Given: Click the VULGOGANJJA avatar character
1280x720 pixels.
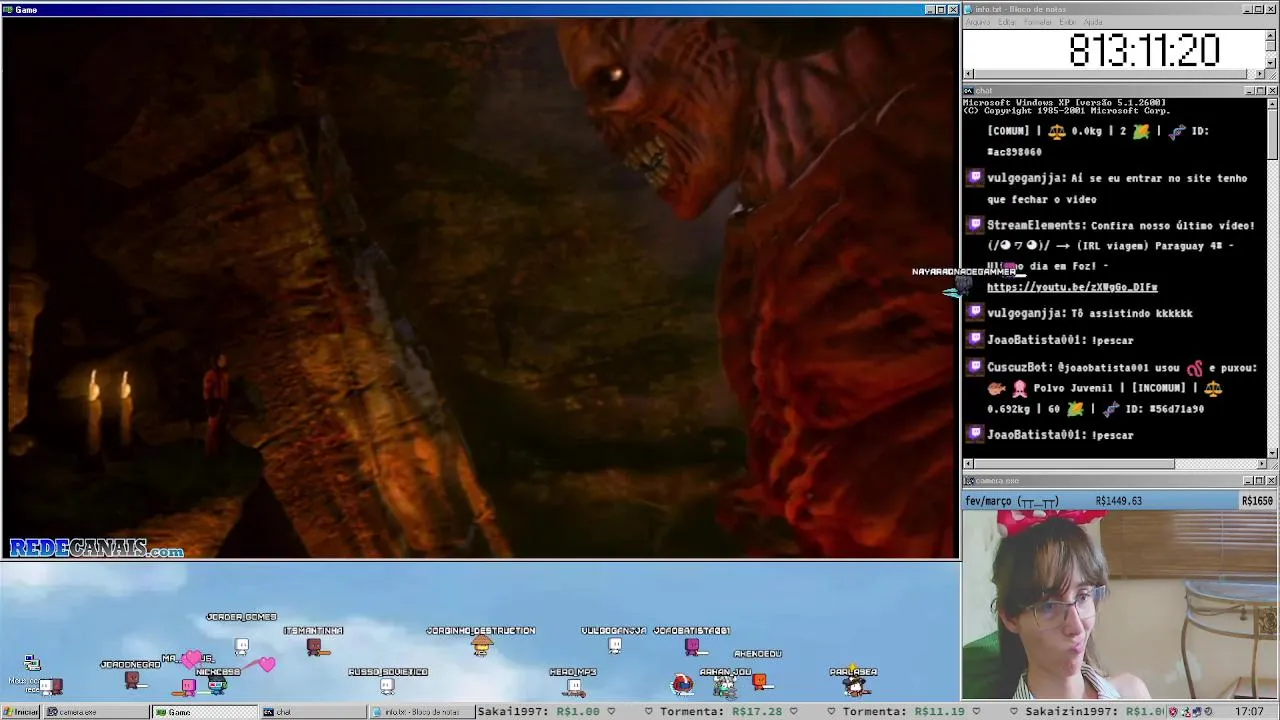Looking at the screenshot, I should [615, 645].
